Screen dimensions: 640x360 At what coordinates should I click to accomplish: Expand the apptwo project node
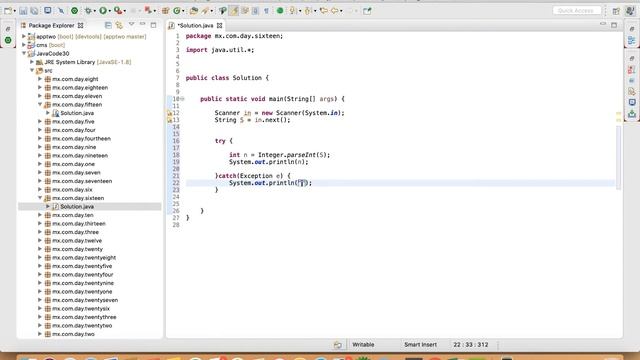[24, 36]
